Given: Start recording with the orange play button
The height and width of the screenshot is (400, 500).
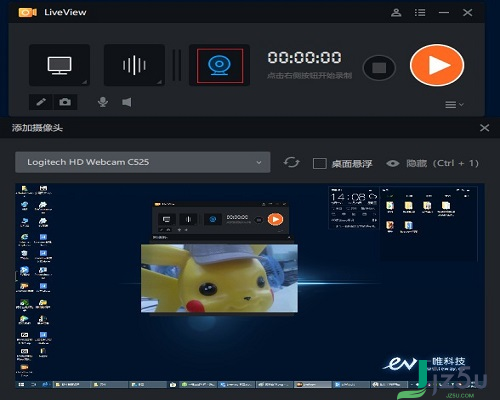Looking at the screenshot, I should pyautogui.click(x=437, y=65).
